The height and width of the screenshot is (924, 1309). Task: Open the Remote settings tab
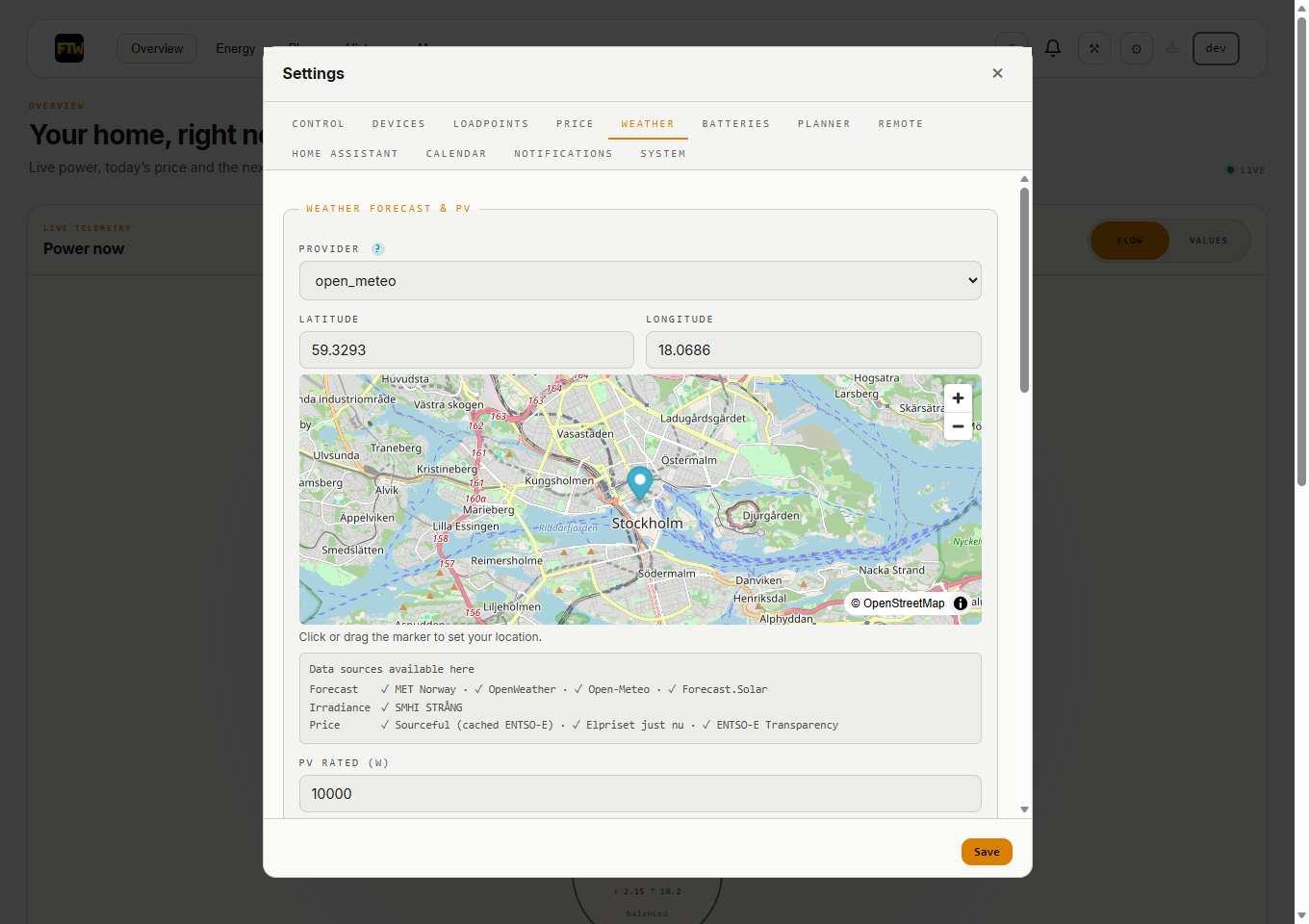click(x=900, y=124)
